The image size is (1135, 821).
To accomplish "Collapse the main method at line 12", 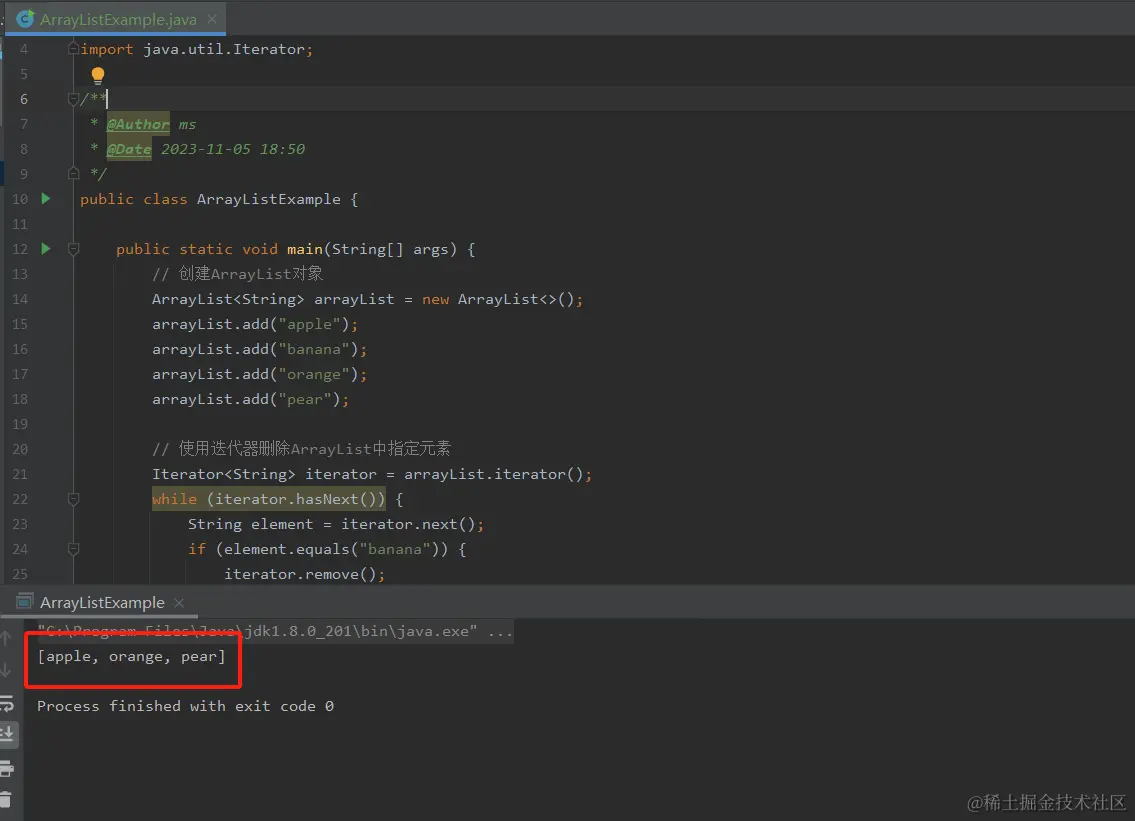I will [73, 248].
